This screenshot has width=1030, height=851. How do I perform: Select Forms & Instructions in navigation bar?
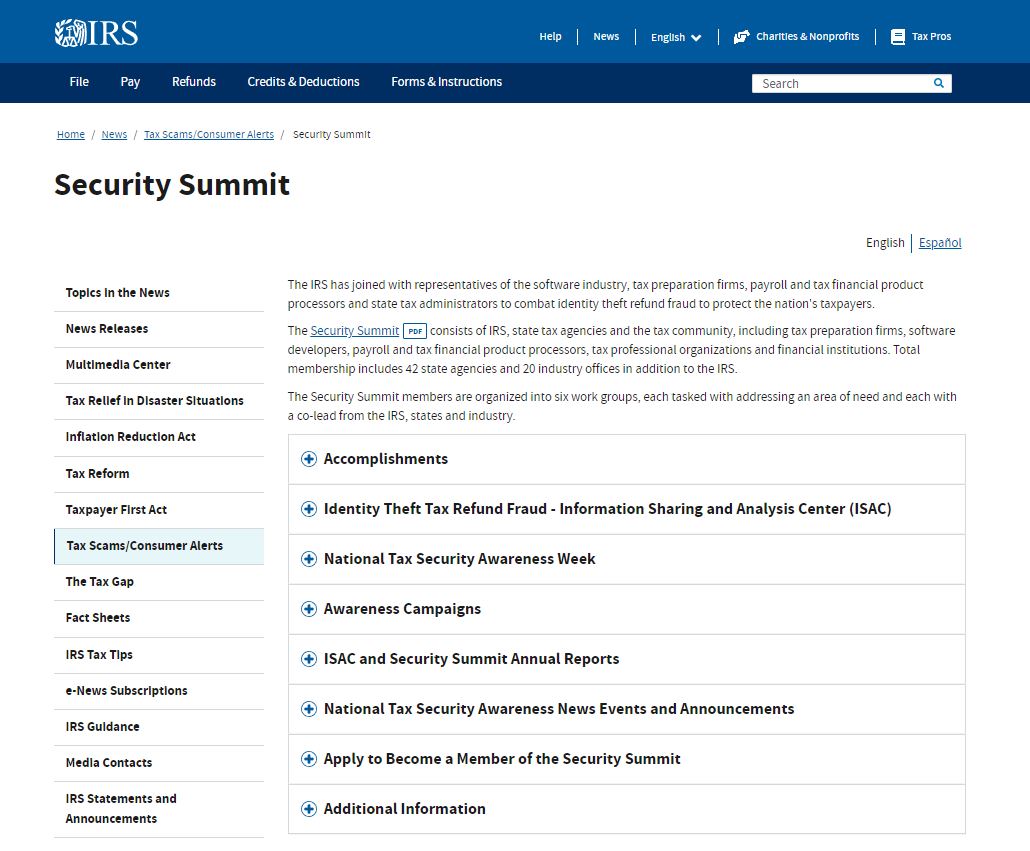446,82
